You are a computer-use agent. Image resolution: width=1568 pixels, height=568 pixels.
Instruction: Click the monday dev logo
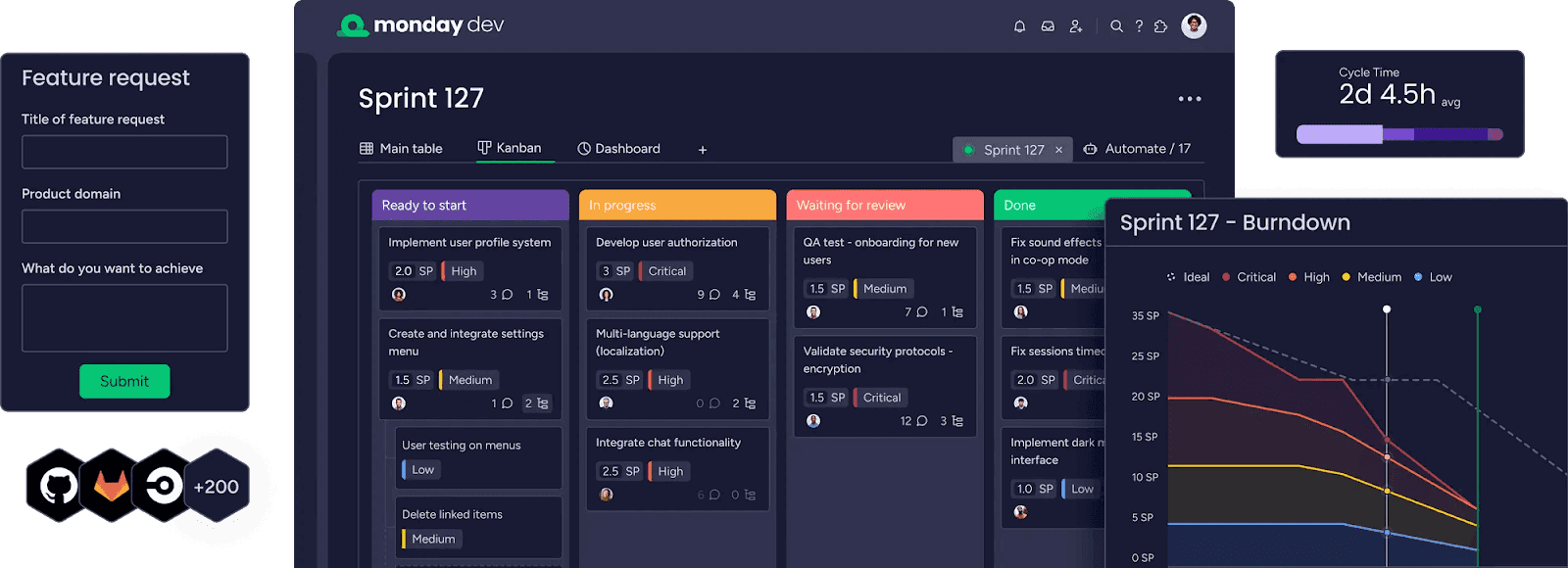coord(420,25)
